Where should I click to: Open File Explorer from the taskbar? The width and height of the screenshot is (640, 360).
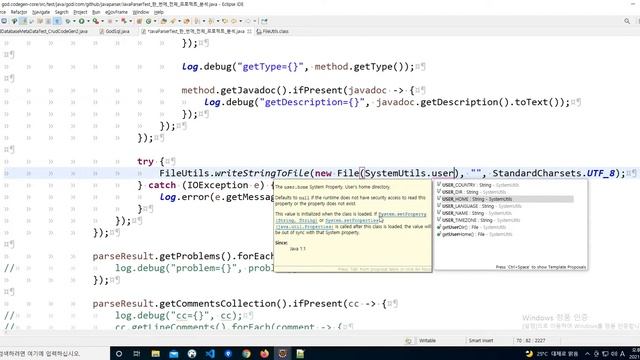(x=156, y=353)
